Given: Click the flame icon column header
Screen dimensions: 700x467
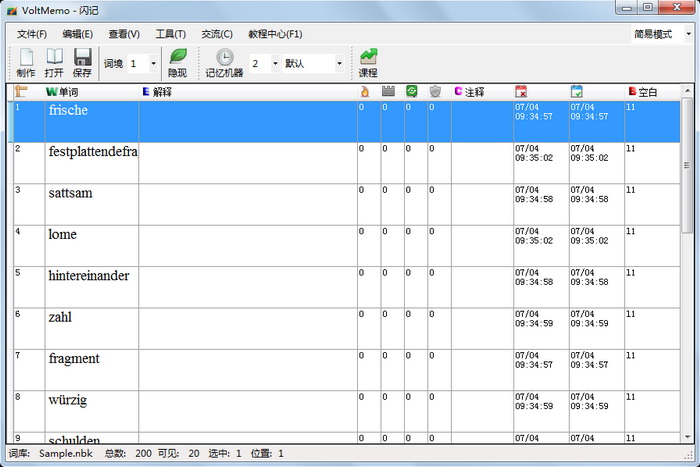Looking at the screenshot, I should coord(365,92).
